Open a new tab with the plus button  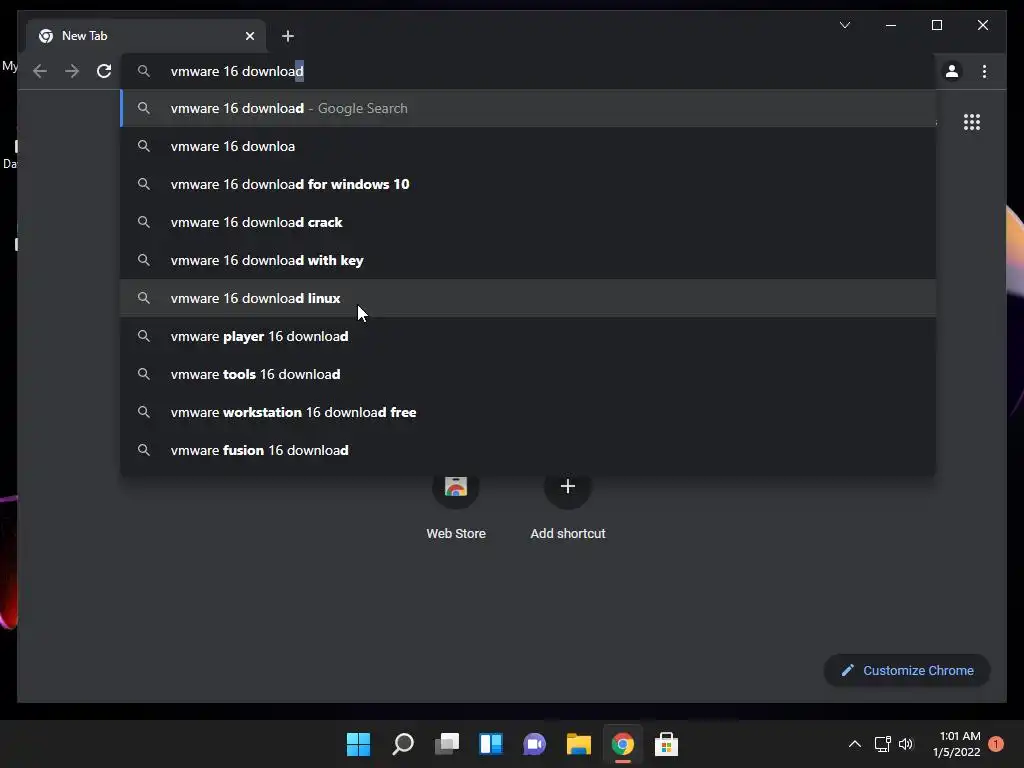287,36
